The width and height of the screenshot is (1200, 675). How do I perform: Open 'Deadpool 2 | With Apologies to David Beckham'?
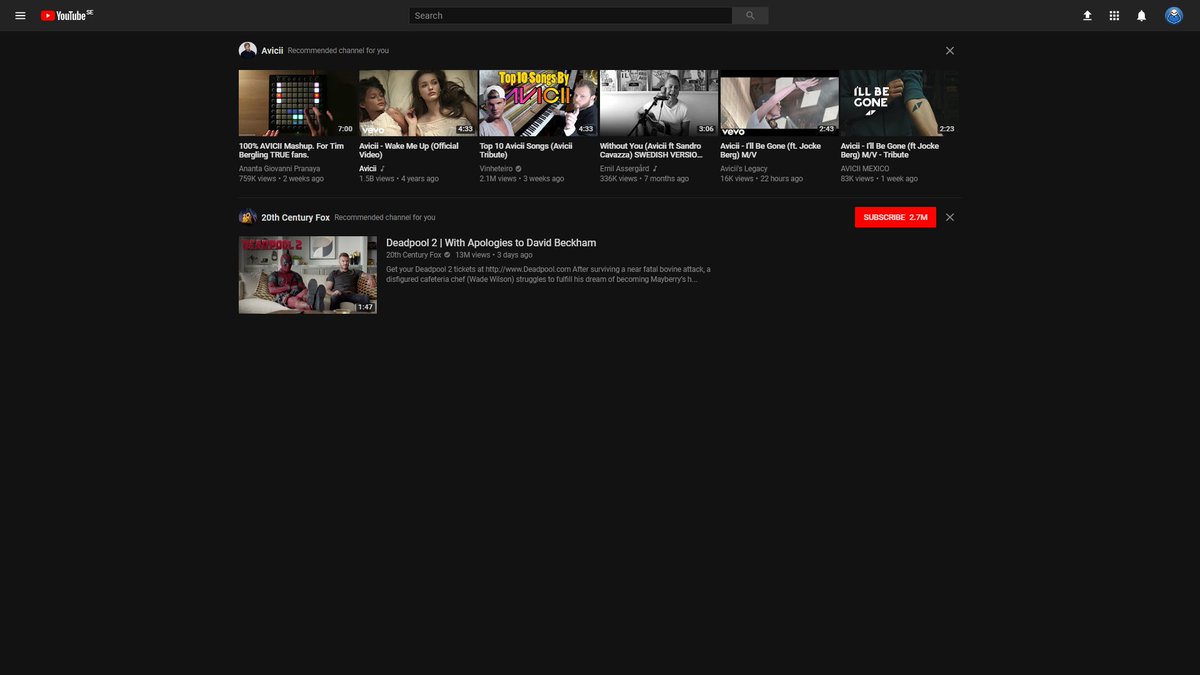click(x=491, y=243)
